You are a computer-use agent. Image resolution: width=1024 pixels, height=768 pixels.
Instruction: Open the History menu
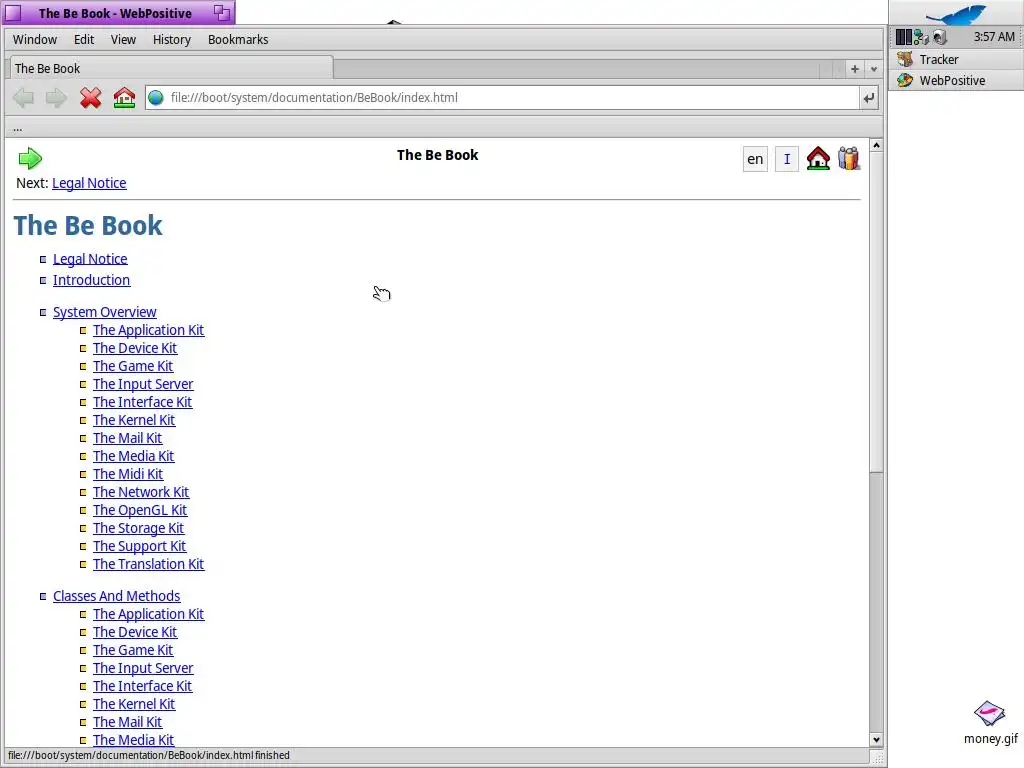pos(172,40)
